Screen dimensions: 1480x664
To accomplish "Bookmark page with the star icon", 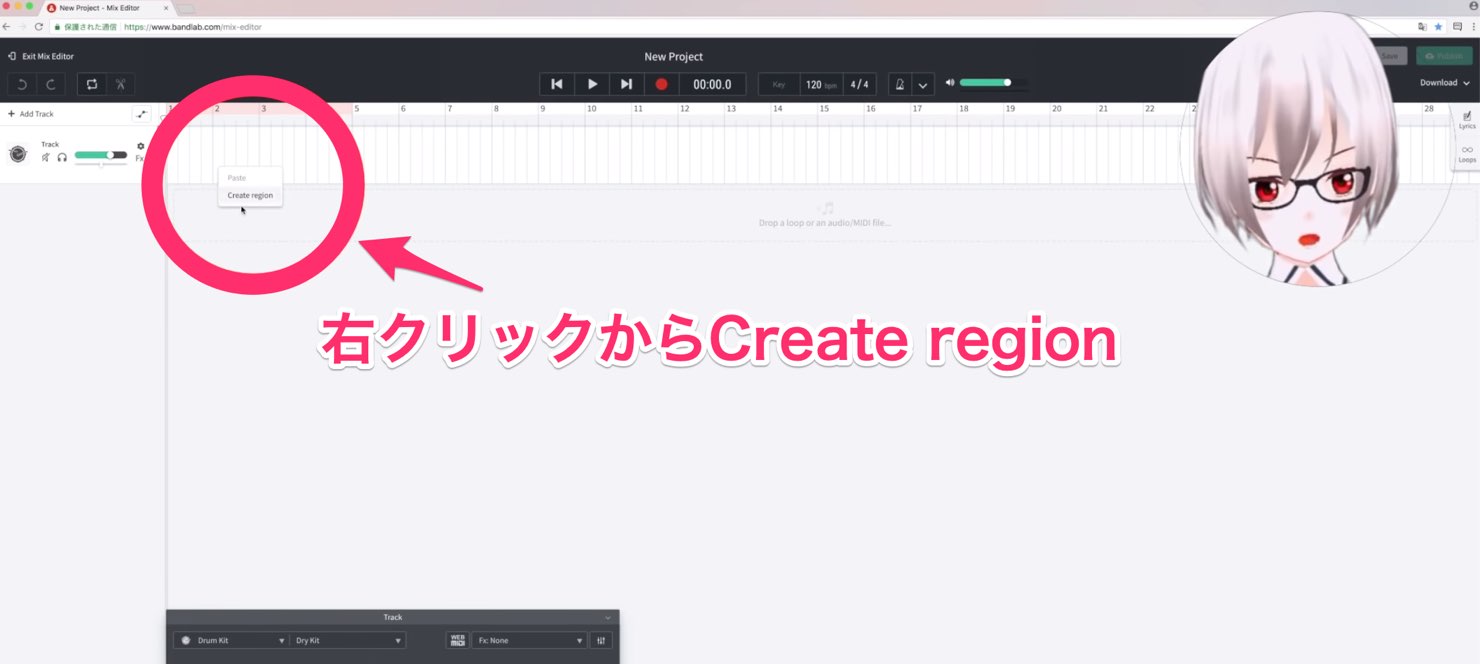I will tap(1439, 27).
